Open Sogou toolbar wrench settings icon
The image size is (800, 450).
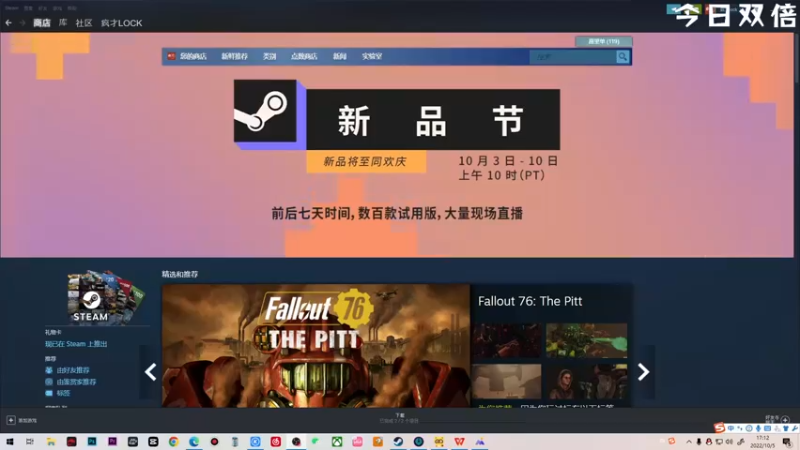pos(794,429)
